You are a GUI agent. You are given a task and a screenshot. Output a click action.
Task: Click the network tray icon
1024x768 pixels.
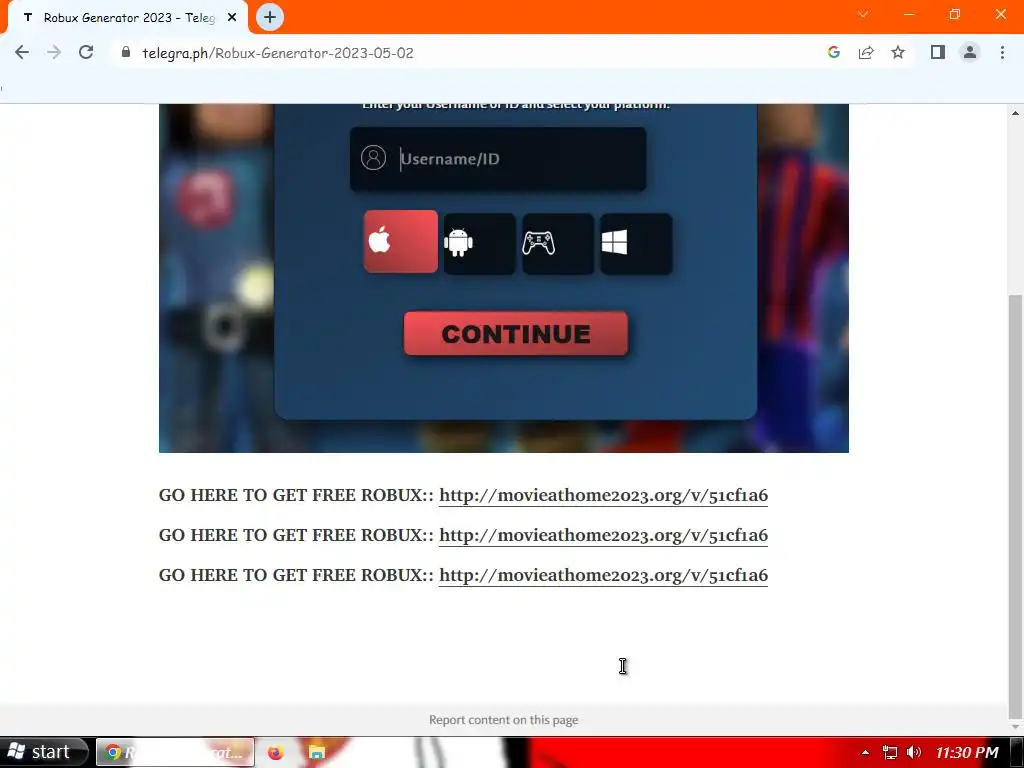pyautogui.click(x=889, y=752)
